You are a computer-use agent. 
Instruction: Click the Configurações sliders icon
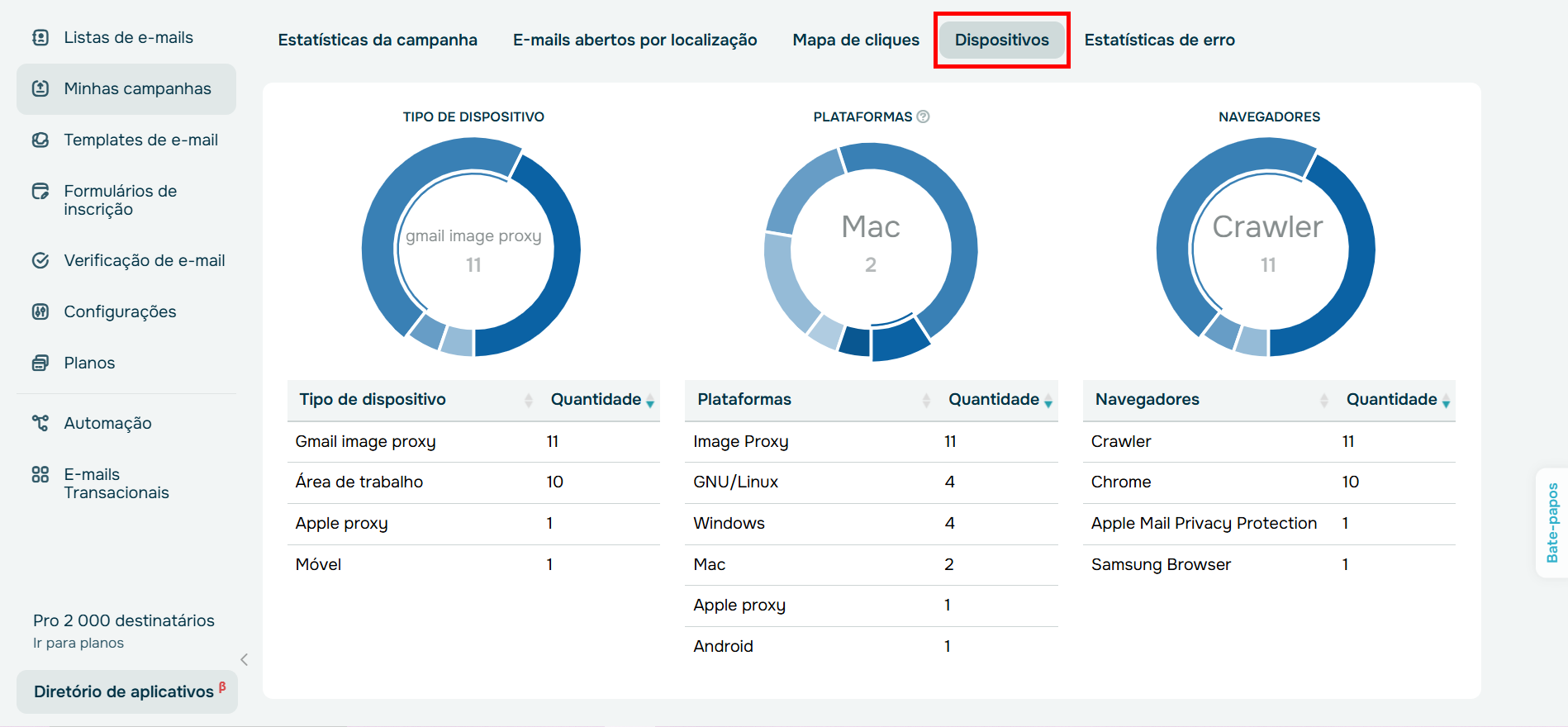click(x=40, y=311)
